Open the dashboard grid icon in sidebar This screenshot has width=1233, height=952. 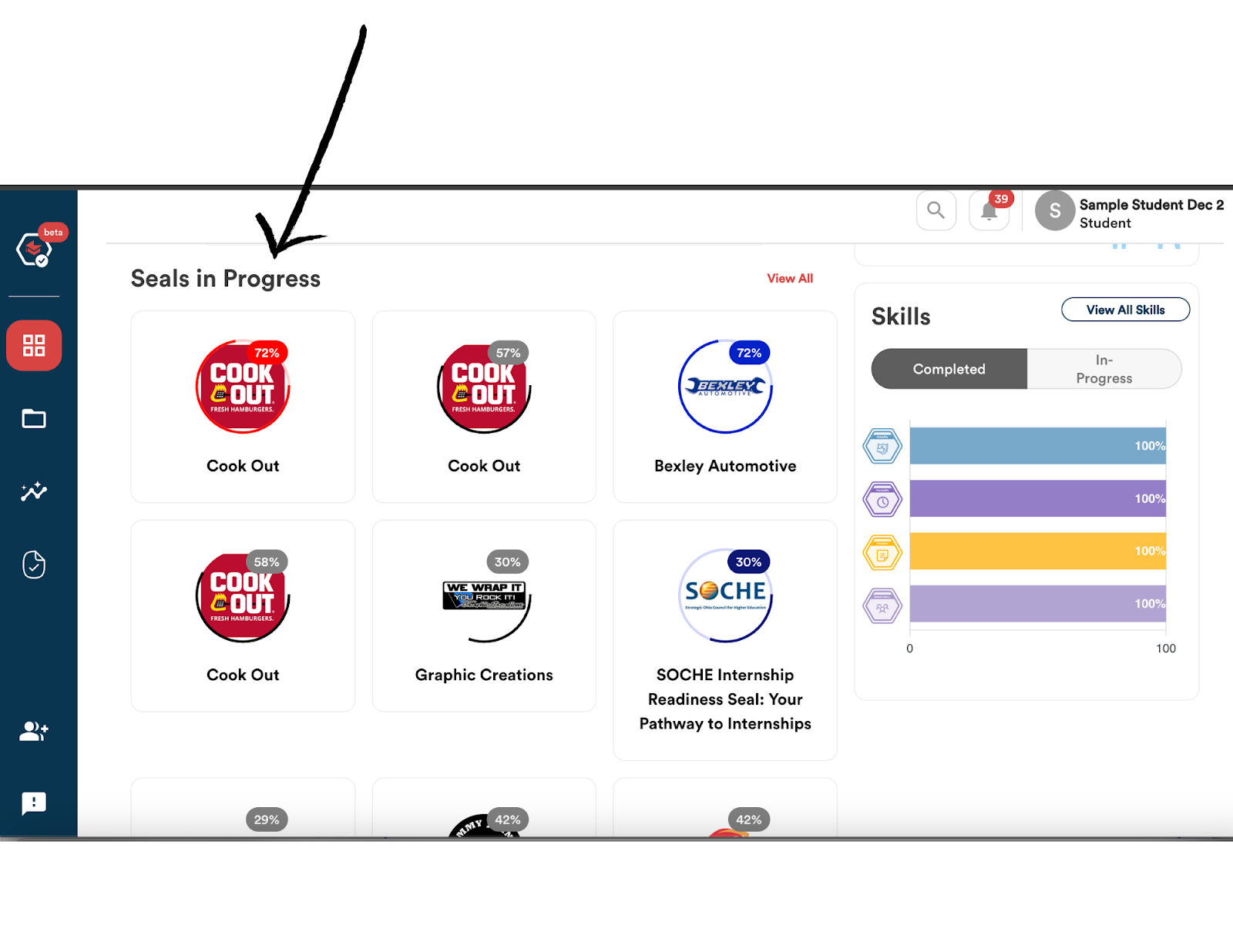(34, 345)
